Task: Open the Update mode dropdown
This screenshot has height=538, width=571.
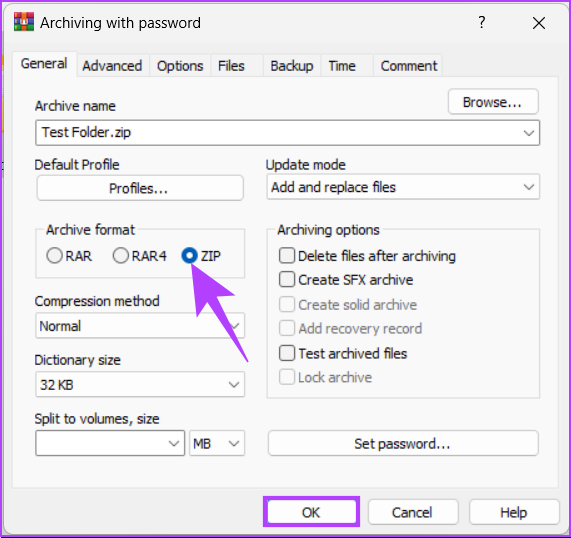Action: [403, 187]
